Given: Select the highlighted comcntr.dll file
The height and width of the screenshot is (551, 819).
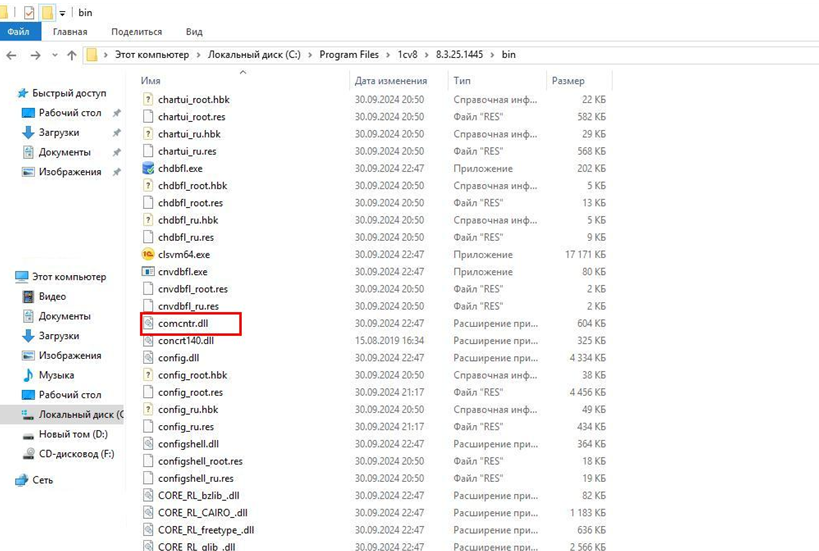Looking at the screenshot, I should click(181, 324).
